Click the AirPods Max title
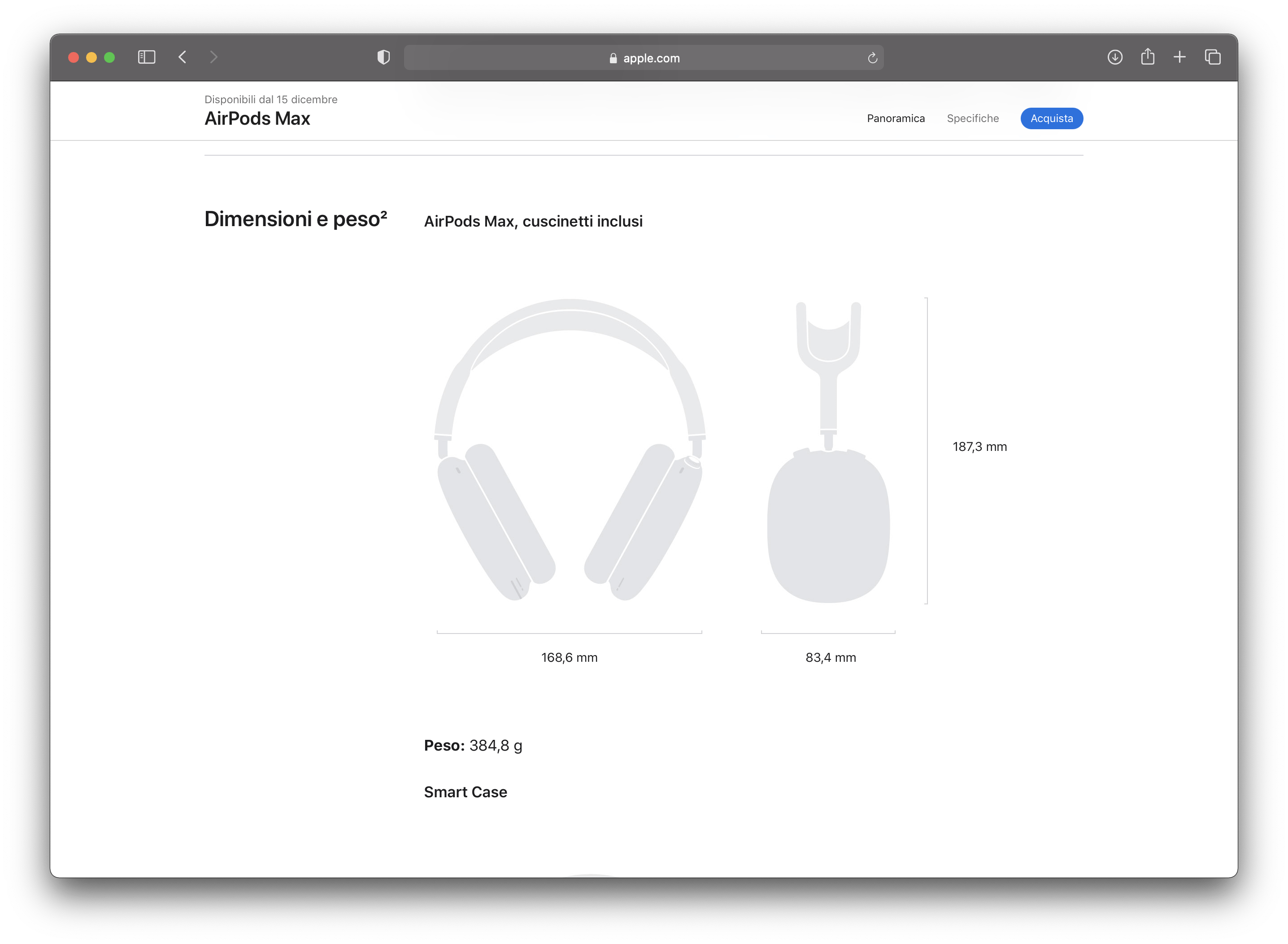1288x944 pixels. (x=257, y=118)
